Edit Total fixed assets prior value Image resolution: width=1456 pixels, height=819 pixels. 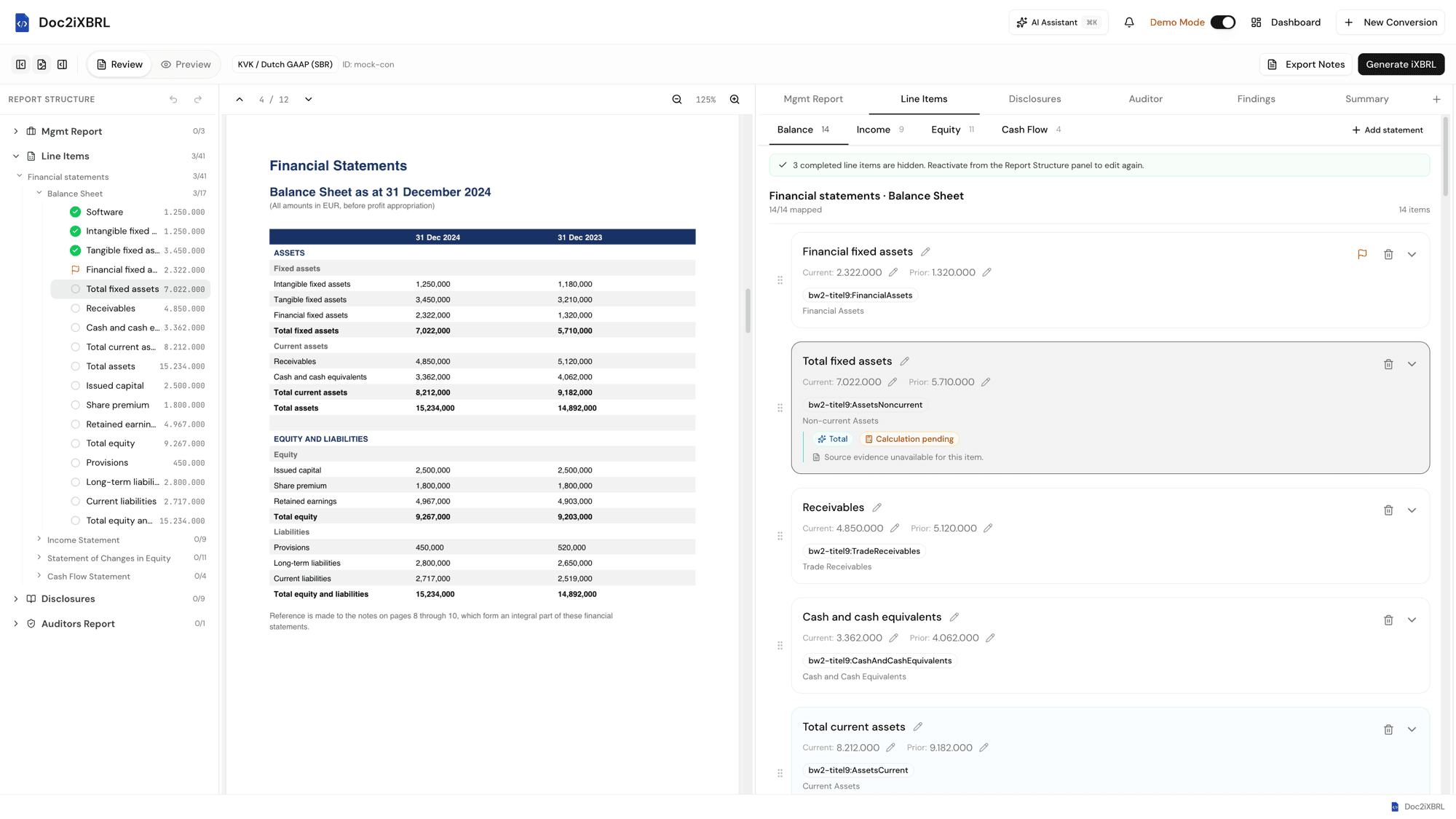(986, 382)
